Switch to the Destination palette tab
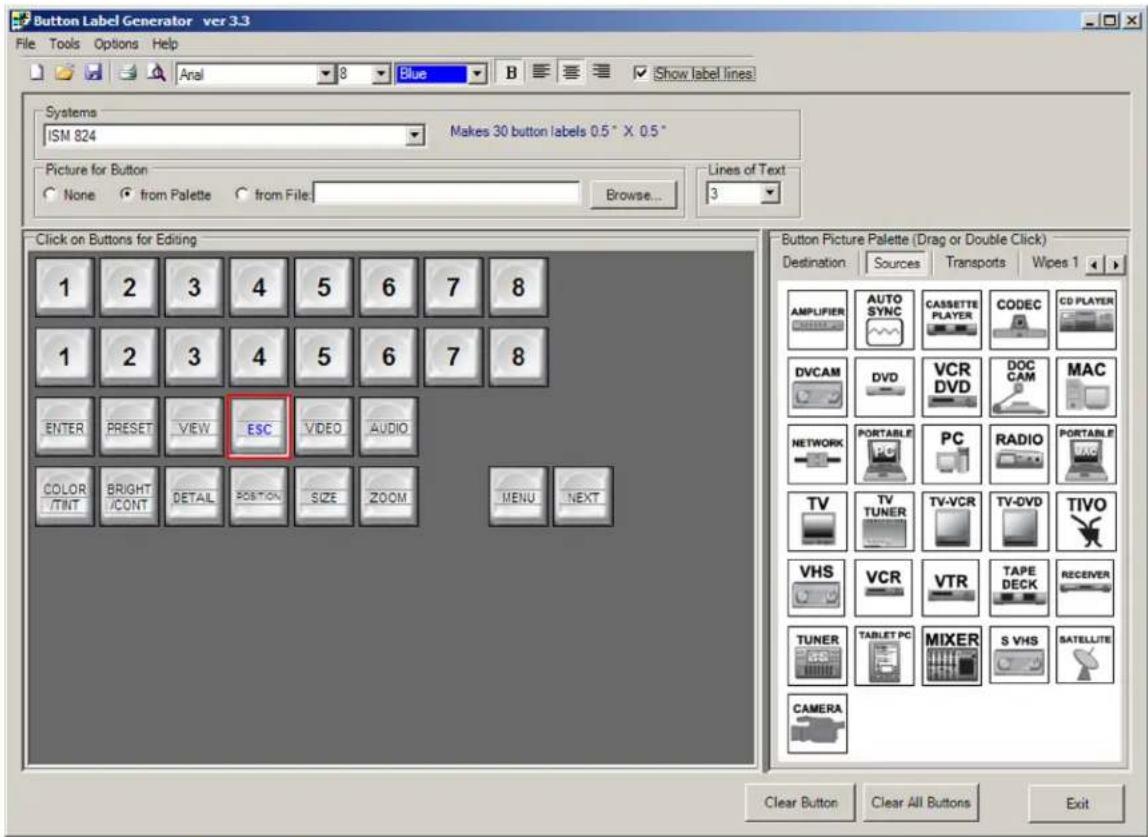Screen dimensions: 1148x837 [813, 262]
